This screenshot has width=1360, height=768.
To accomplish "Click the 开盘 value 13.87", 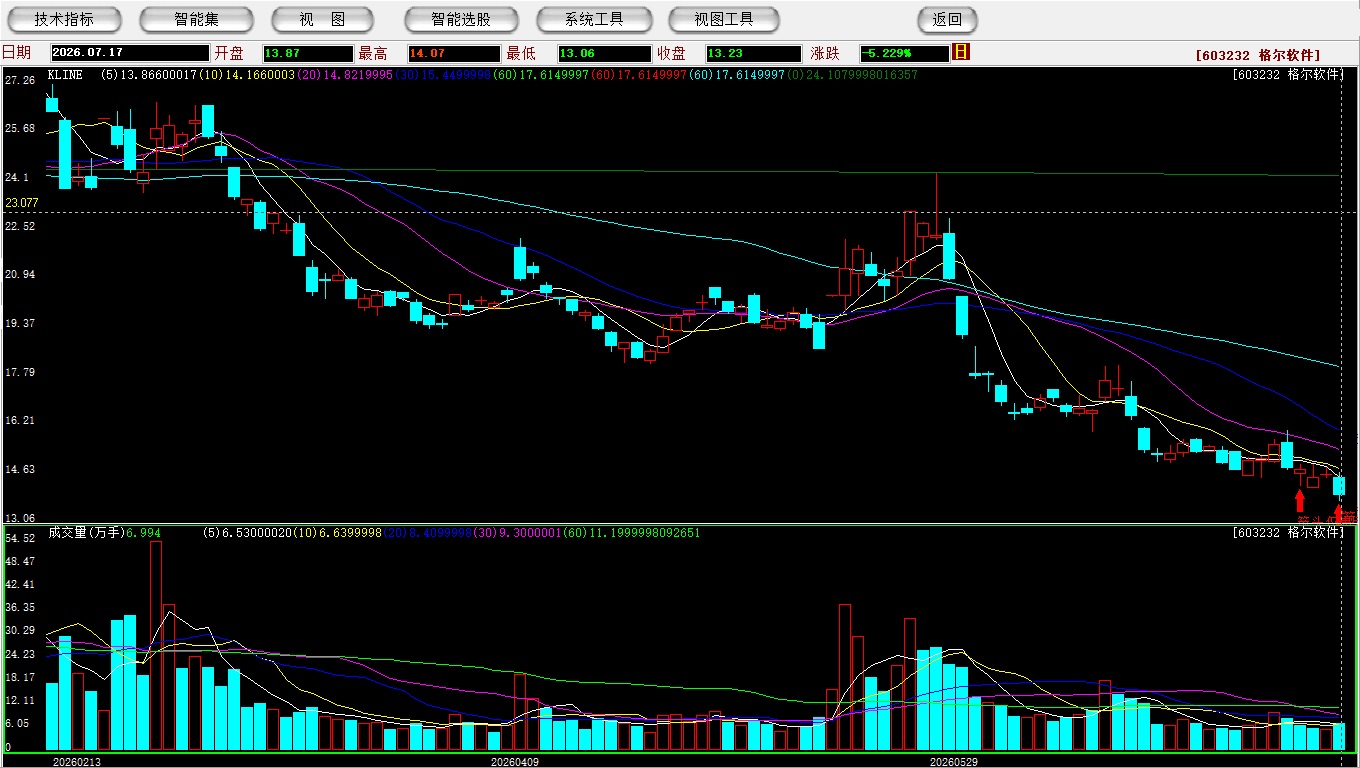I will click(x=308, y=53).
